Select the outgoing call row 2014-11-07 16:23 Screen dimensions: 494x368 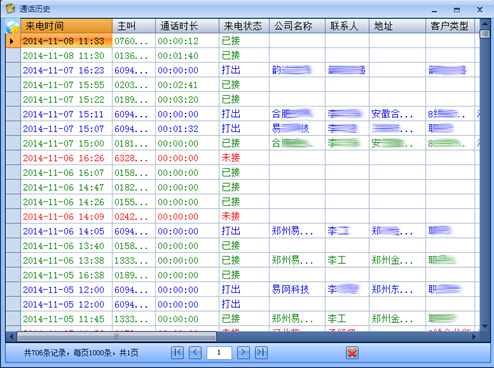pos(243,70)
